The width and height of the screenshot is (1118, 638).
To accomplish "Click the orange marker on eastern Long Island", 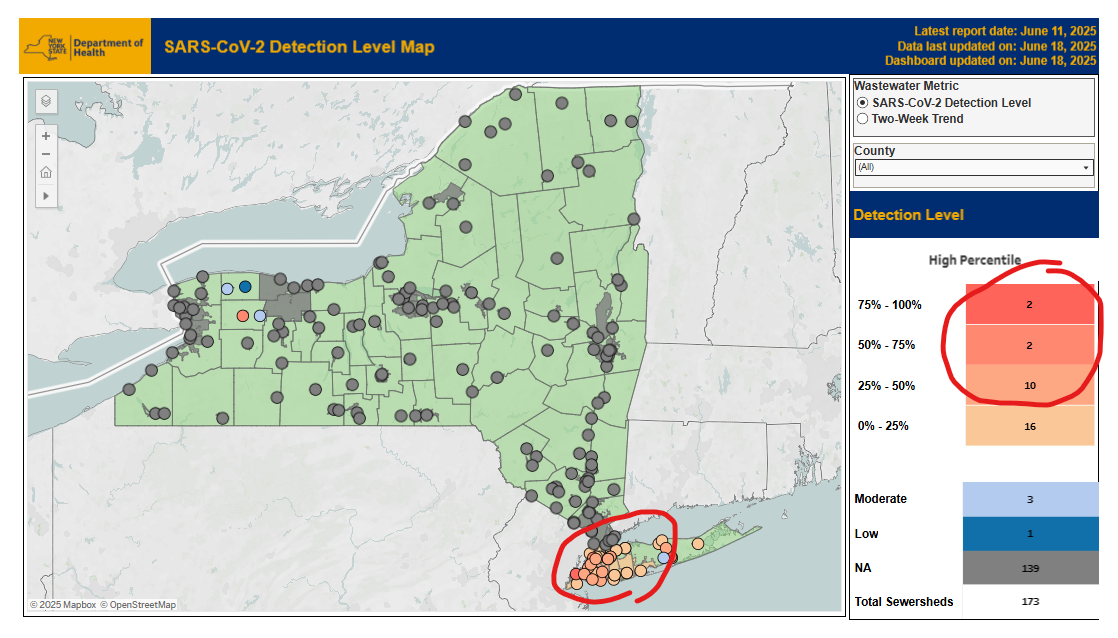I will 698,544.
